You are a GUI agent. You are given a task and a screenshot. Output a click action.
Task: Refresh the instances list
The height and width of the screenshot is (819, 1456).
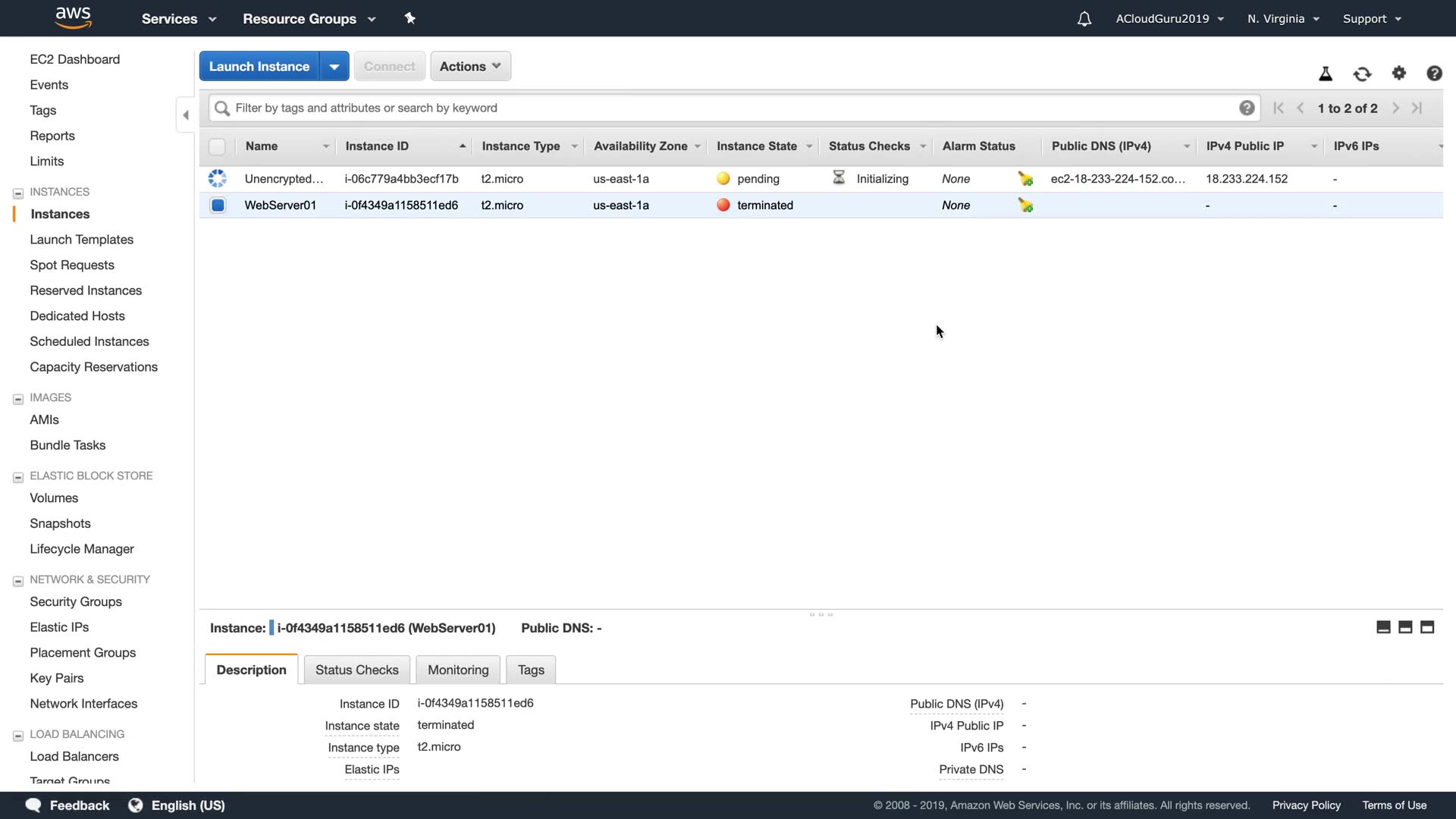pyautogui.click(x=1362, y=74)
